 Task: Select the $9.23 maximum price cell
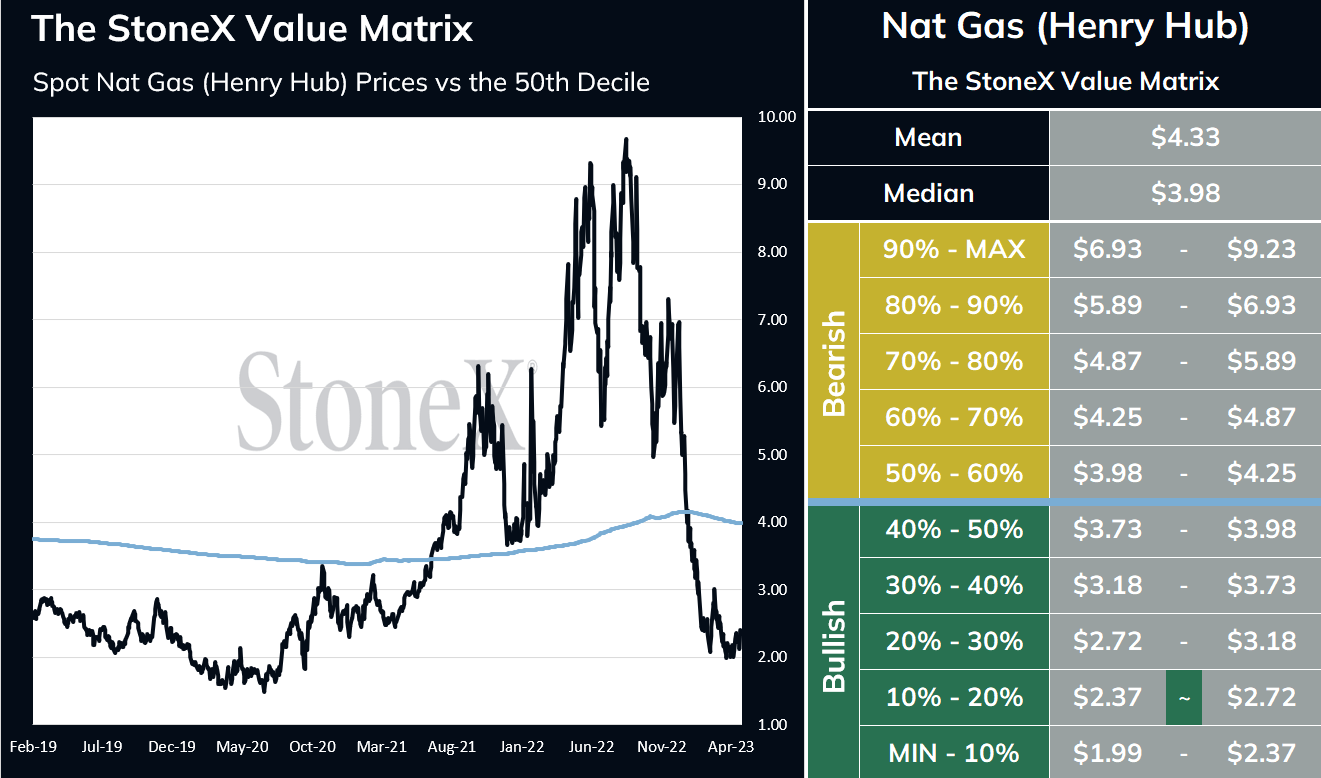pos(1261,249)
